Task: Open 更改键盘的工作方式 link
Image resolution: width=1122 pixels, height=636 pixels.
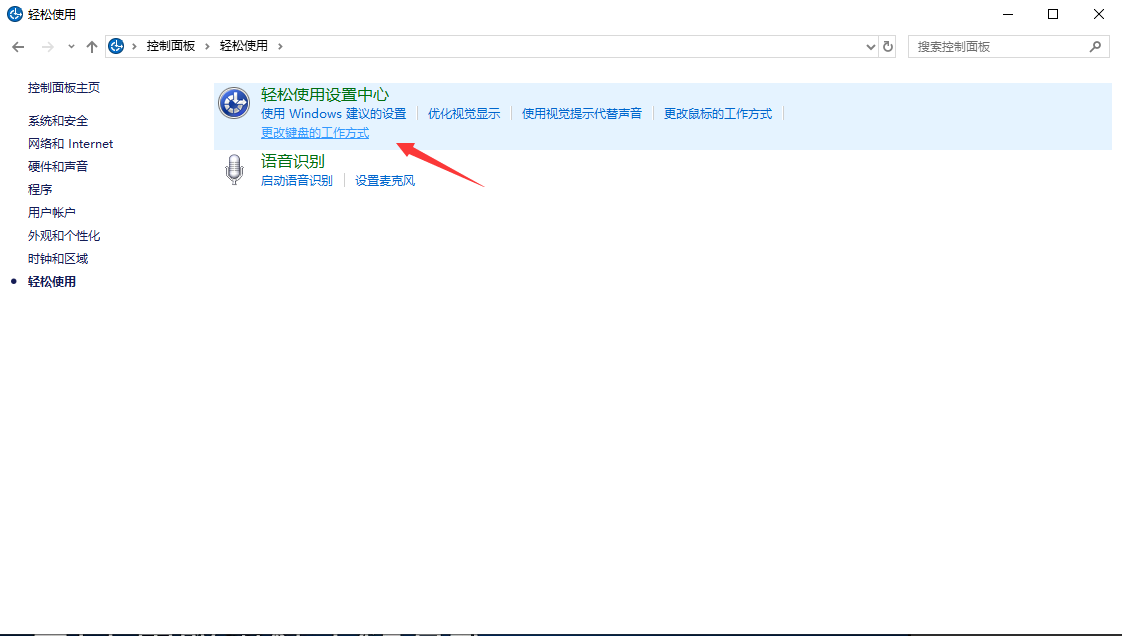Action: 315,133
